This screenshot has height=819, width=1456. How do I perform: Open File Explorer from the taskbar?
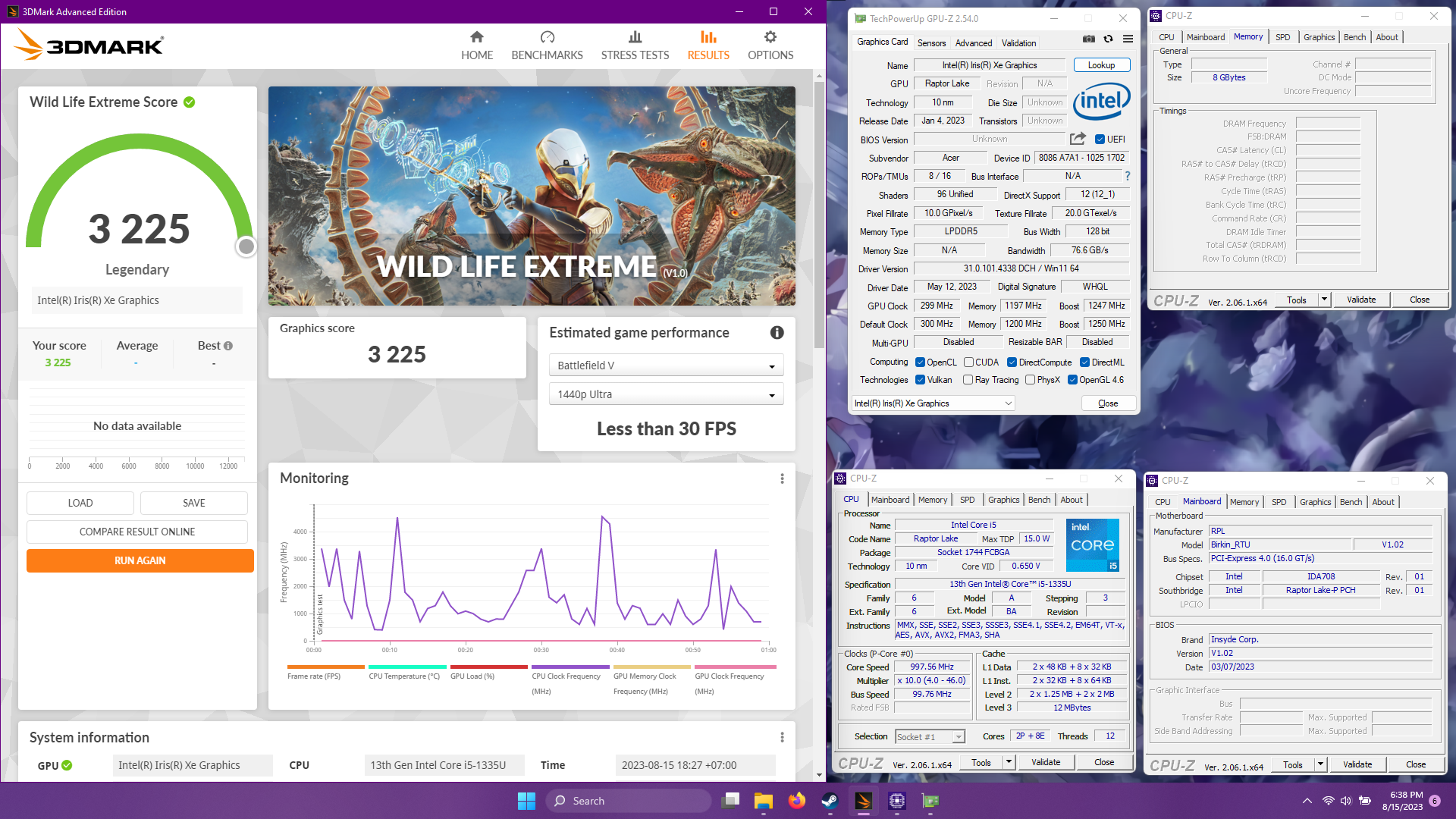coord(763,801)
